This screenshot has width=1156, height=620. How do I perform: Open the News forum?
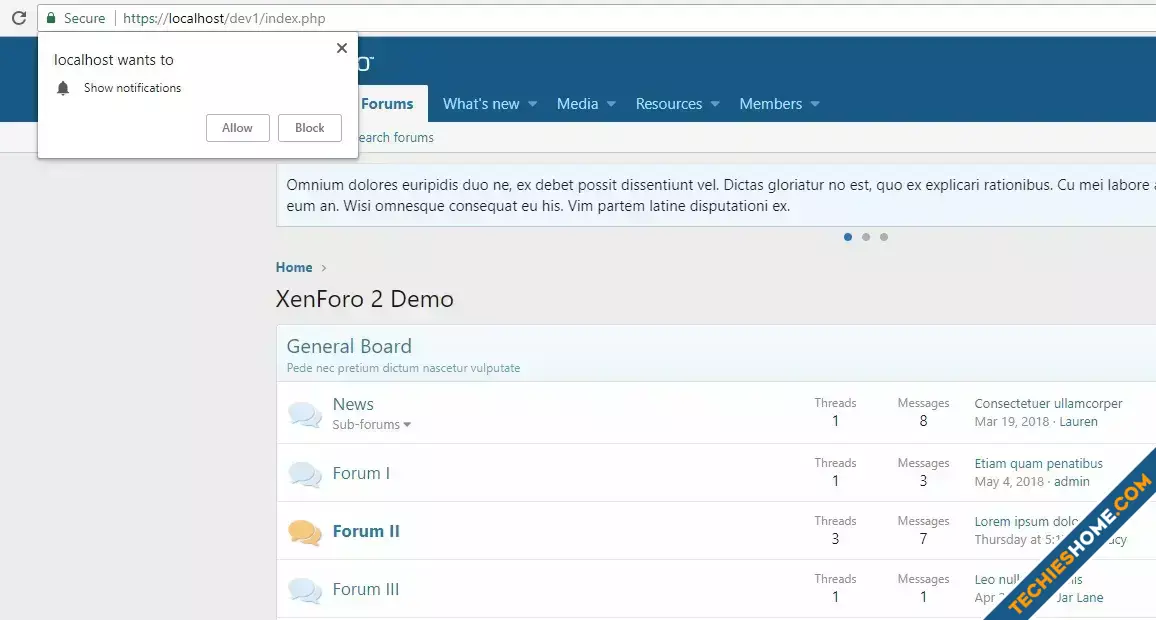353,404
